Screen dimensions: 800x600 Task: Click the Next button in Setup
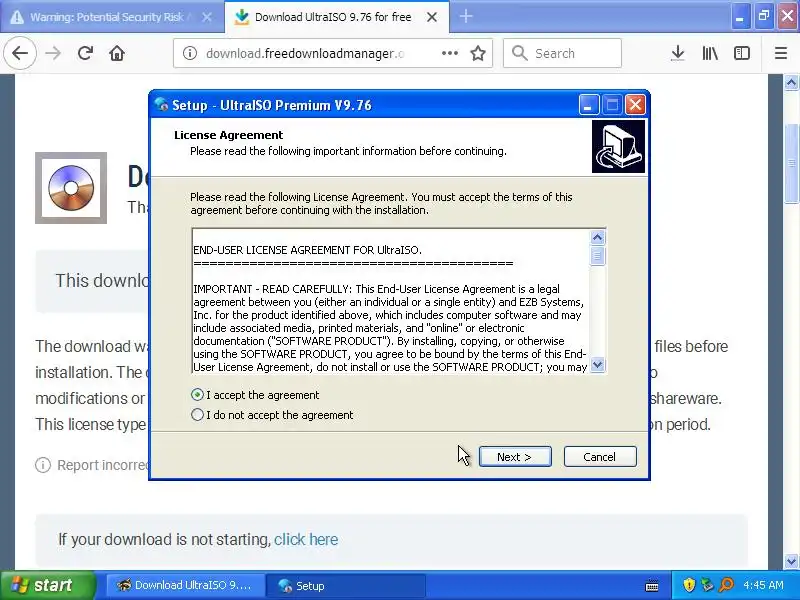[x=515, y=457]
